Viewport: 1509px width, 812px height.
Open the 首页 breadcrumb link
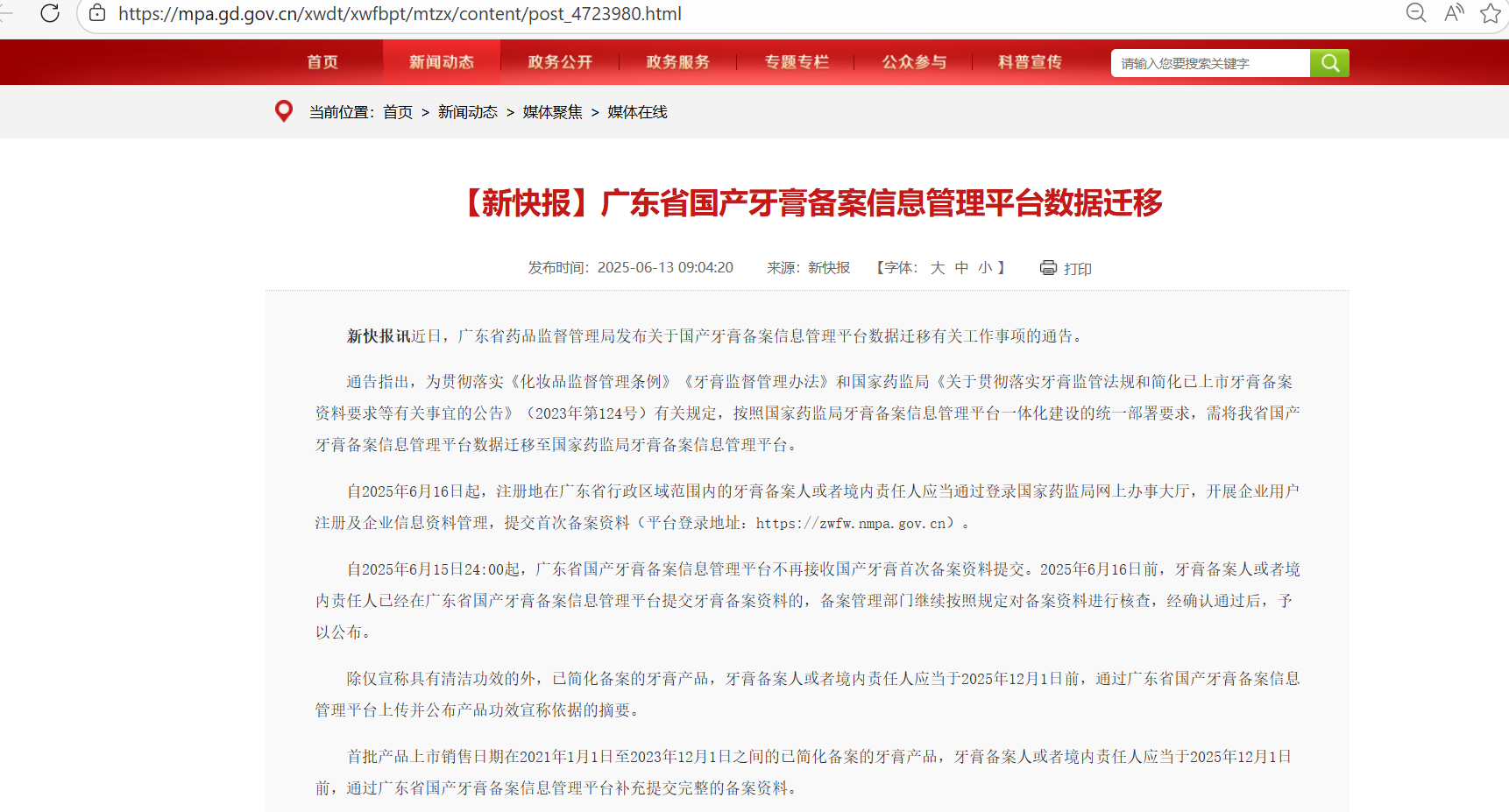point(398,111)
